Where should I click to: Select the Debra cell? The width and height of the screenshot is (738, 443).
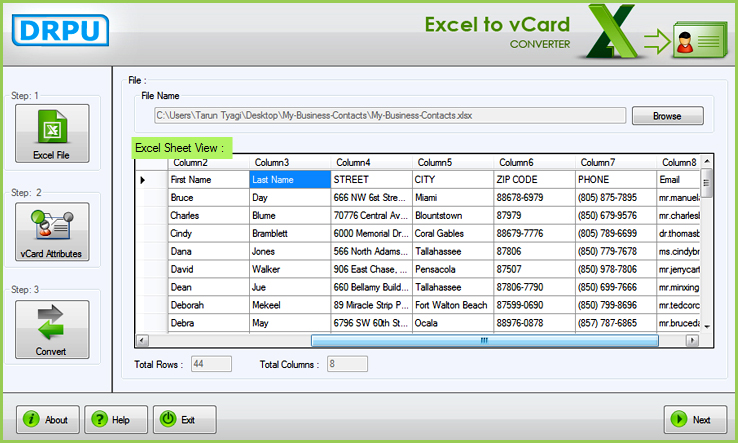(209, 323)
